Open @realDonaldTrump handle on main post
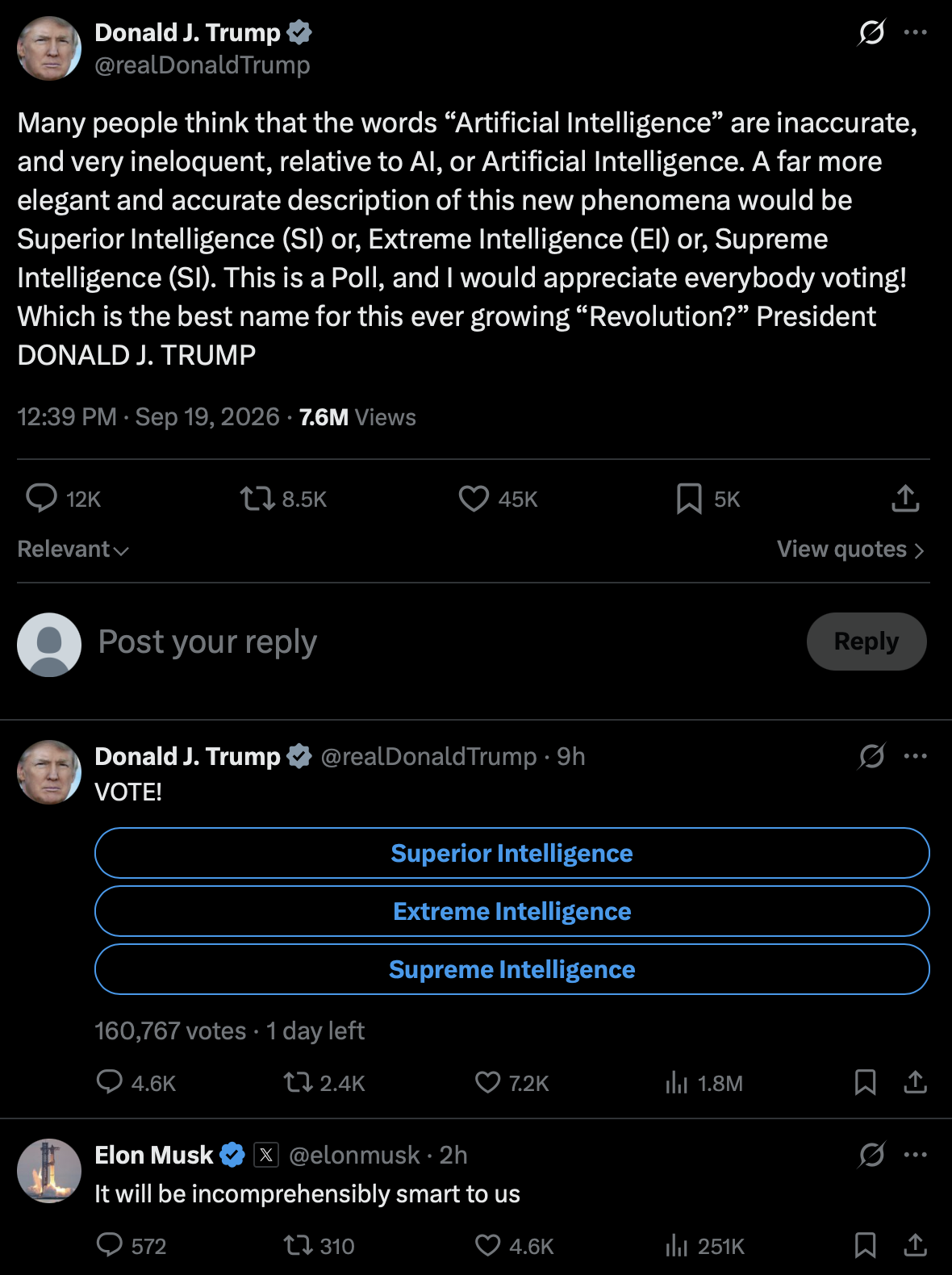952x1275 pixels. coord(203,65)
